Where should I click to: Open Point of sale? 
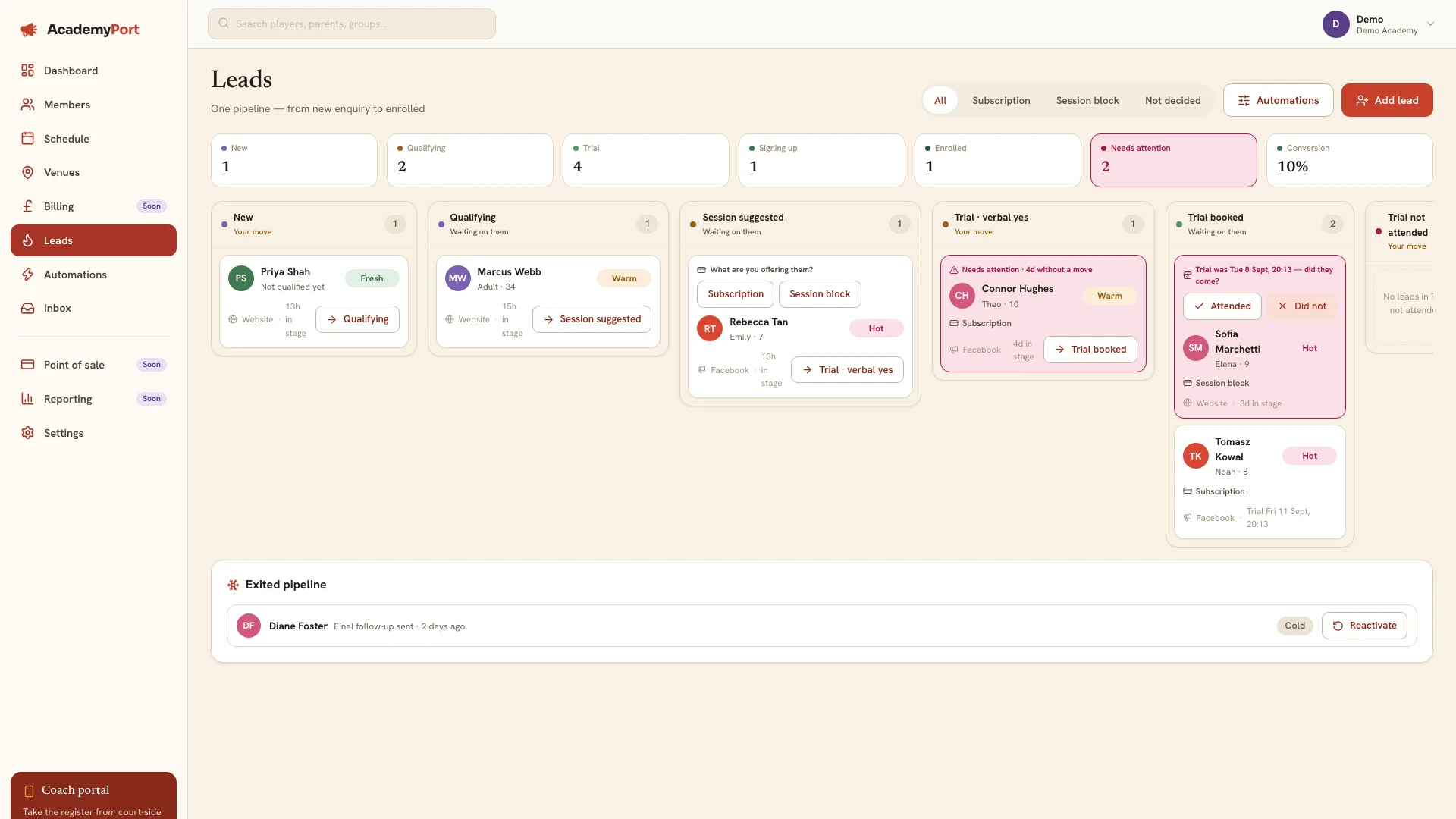pyautogui.click(x=93, y=365)
